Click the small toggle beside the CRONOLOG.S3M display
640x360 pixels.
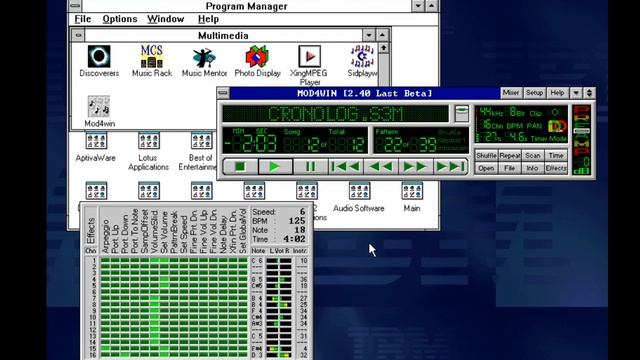coord(462,113)
